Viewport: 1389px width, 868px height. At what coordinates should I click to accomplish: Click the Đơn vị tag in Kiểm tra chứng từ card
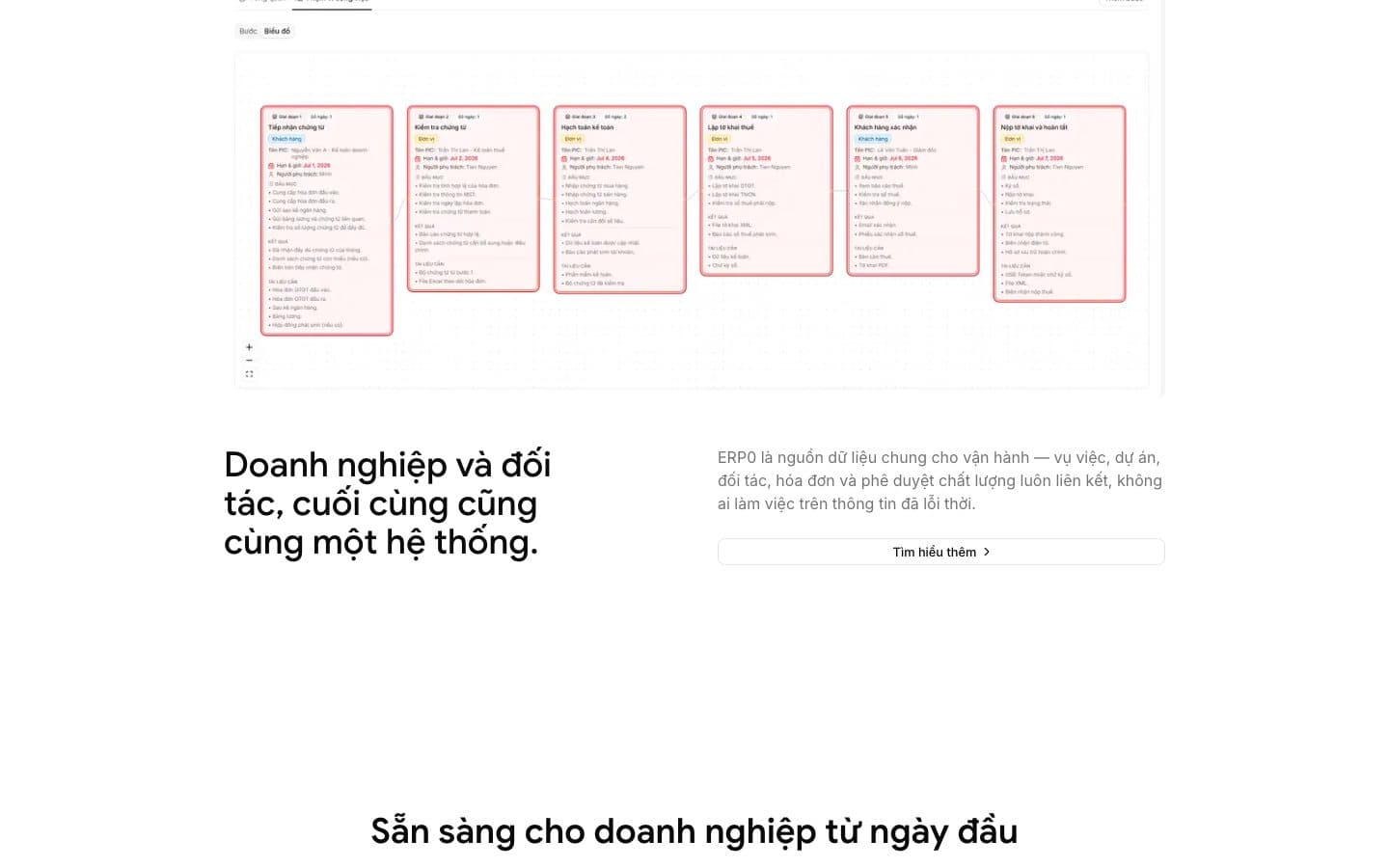click(x=425, y=139)
